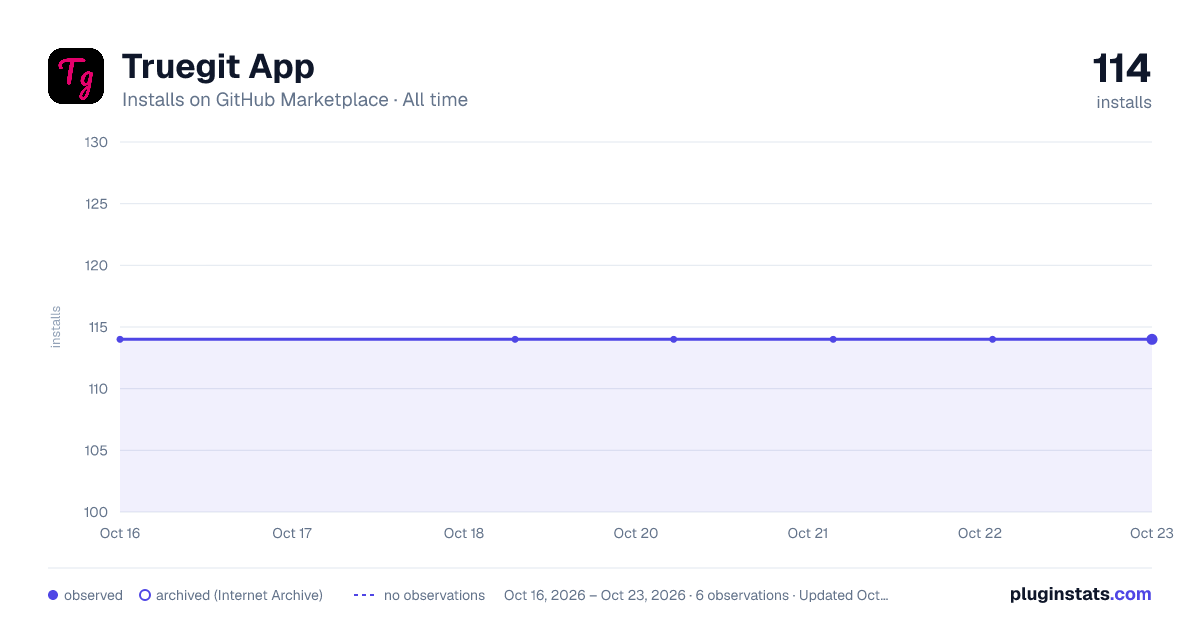Open the pluginstats.com link
Viewport: 1200px width, 630px height.
(x=1080, y=594)
